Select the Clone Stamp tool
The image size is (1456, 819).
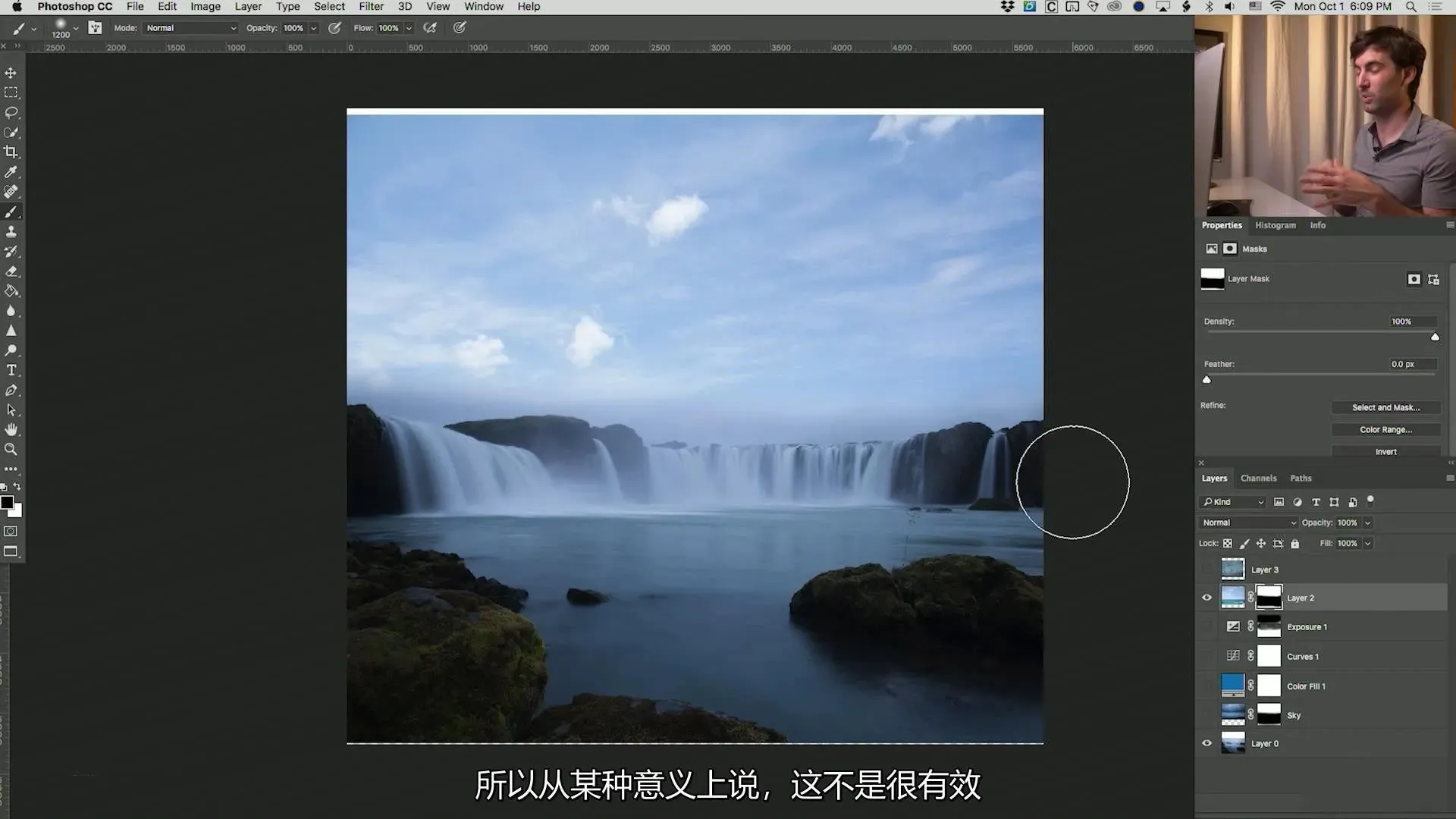tap(11, 231)
